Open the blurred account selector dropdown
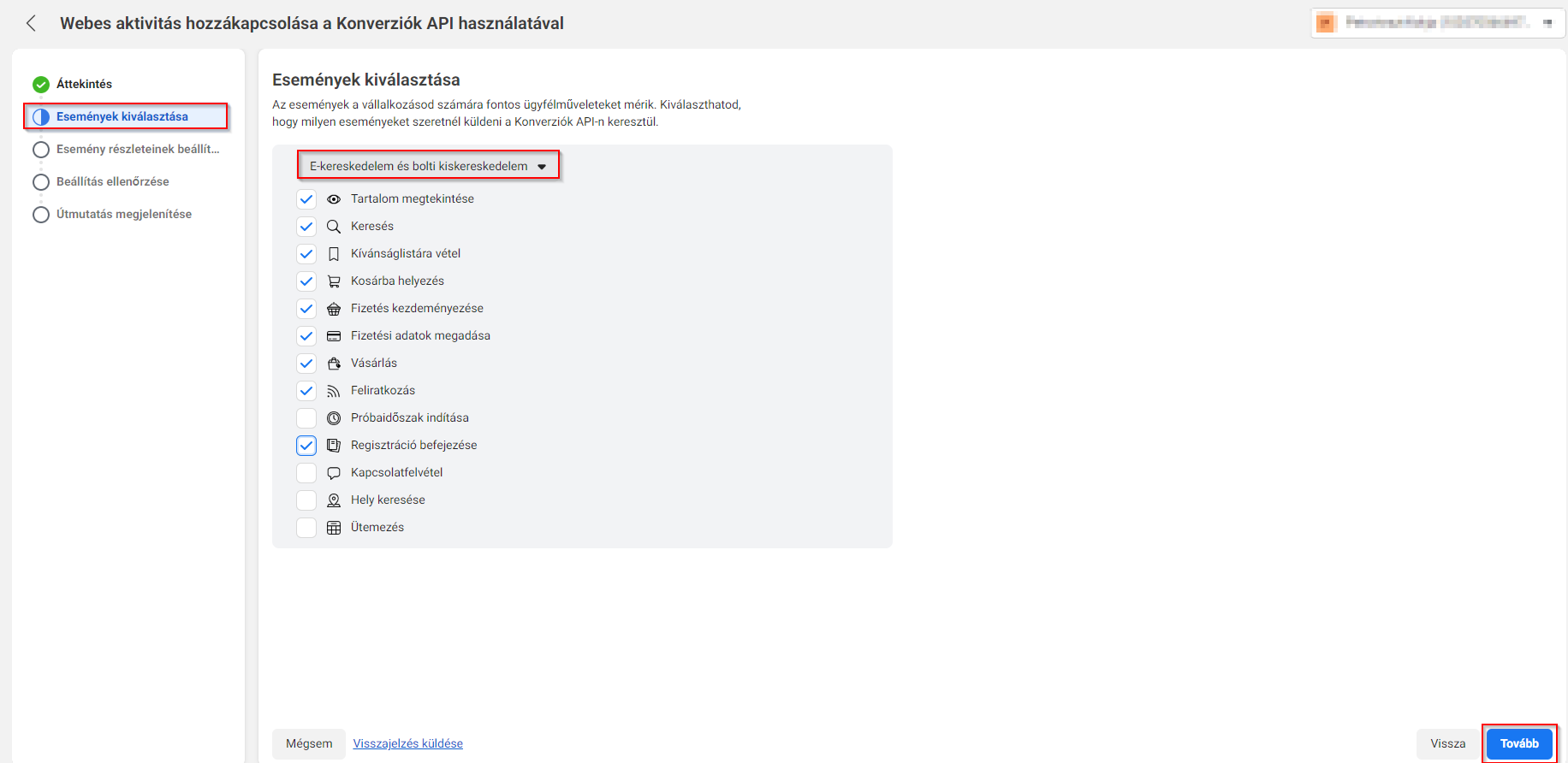Image resolution: width=1568 pixels, height=763 pixels. (x=1438, y=23)
